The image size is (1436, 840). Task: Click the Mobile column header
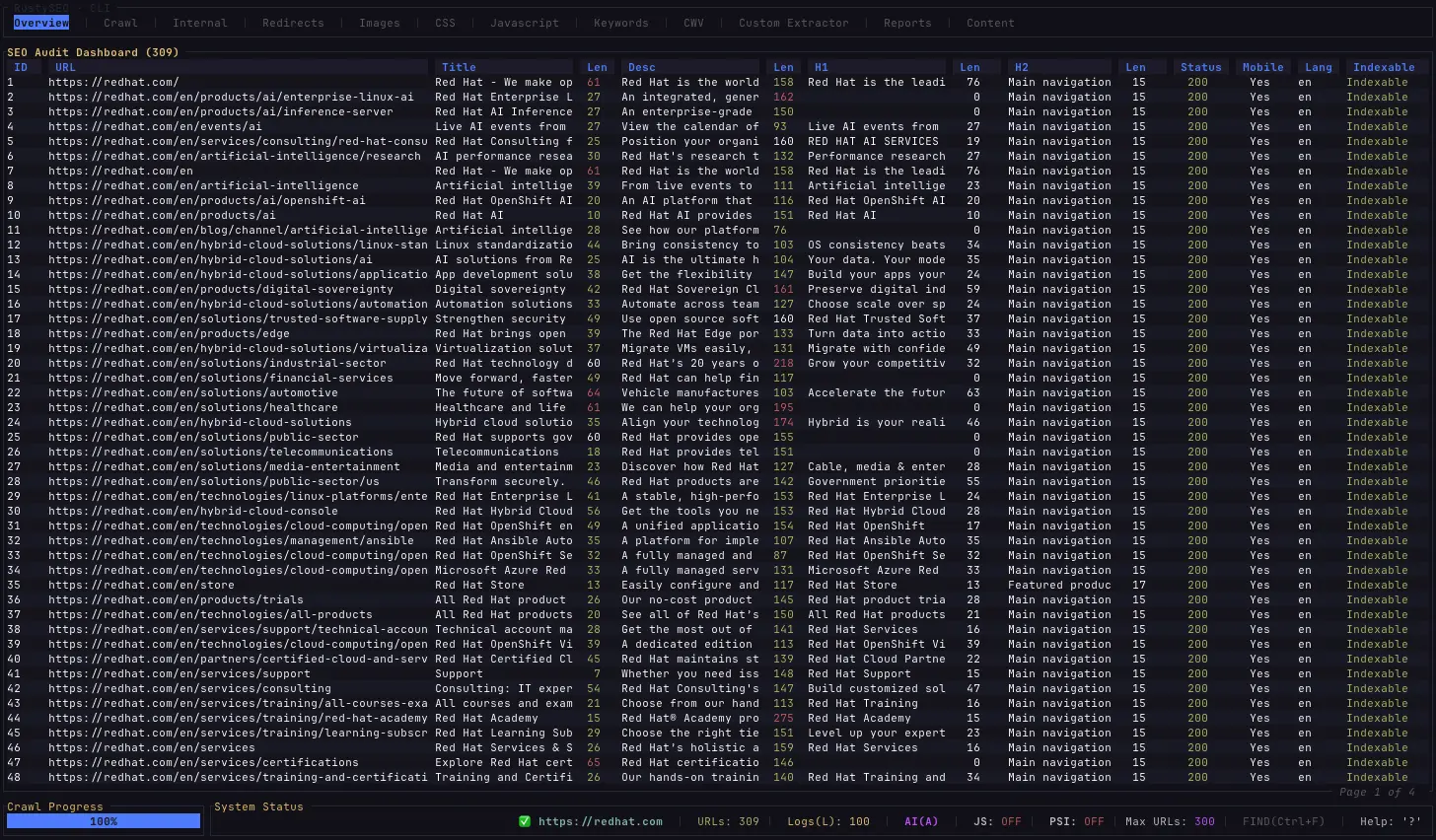pos(1263,67)
